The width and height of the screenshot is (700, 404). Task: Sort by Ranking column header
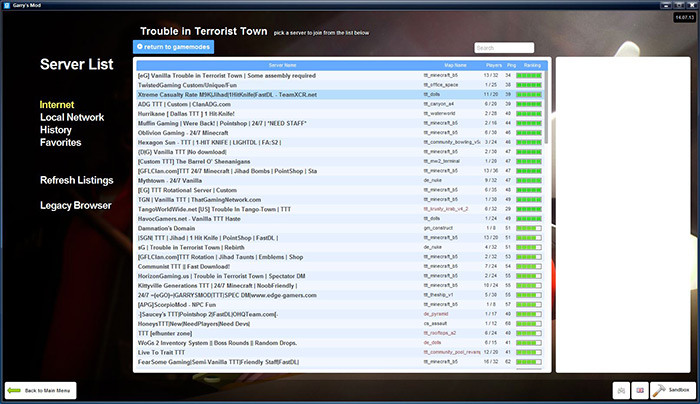532,65
